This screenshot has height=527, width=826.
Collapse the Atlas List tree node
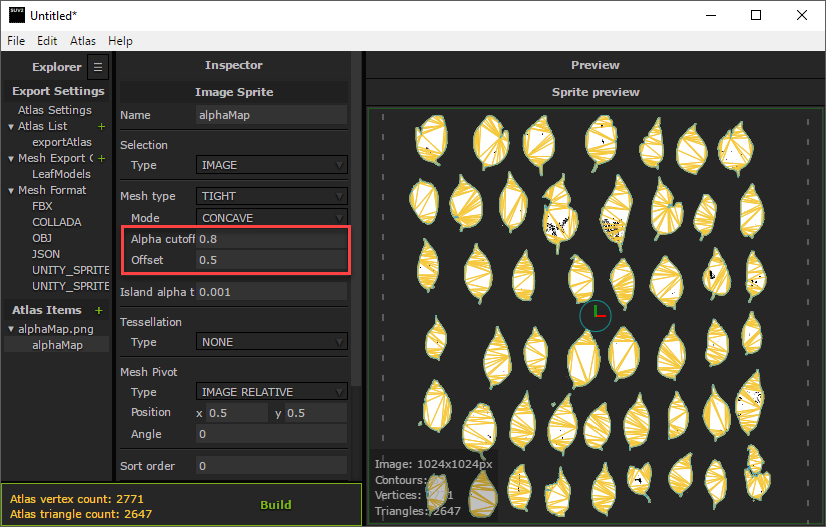coord(11,127)
